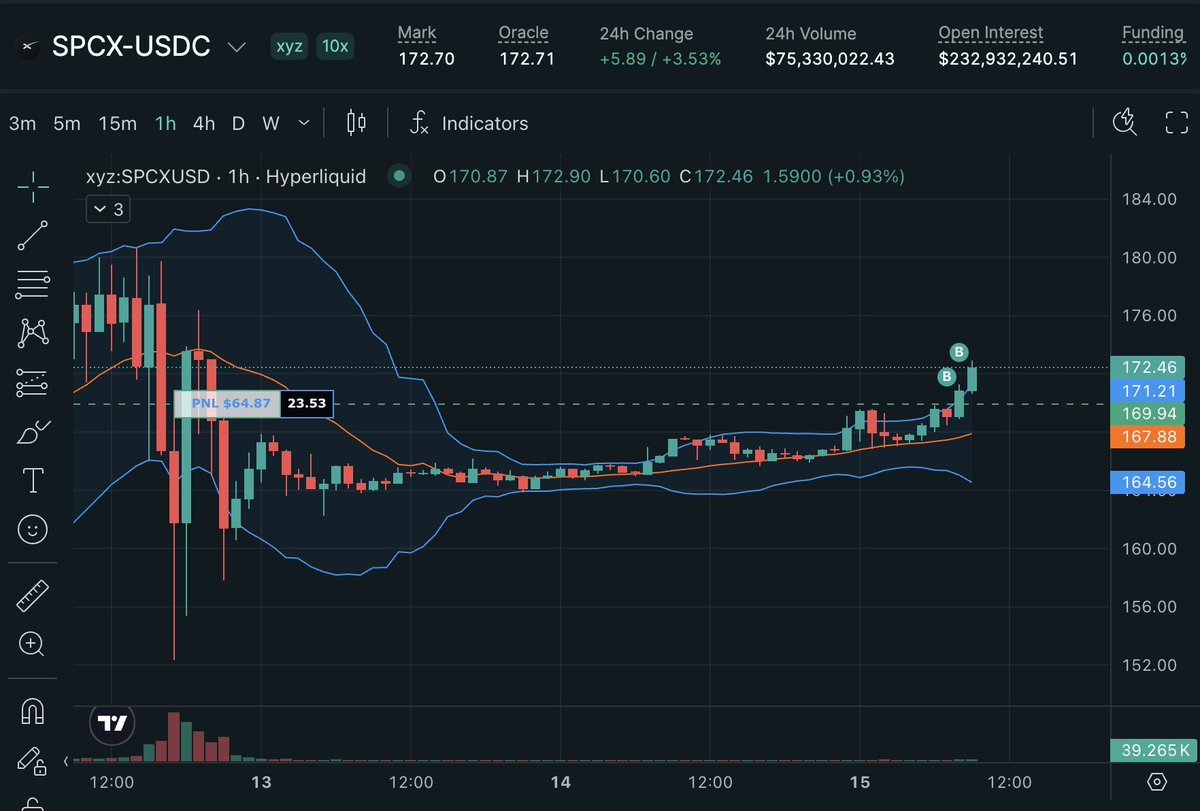Click the green market status dot
This screenshot has height=811, width=1200.
pyautogui.click(x=400, y=176)
